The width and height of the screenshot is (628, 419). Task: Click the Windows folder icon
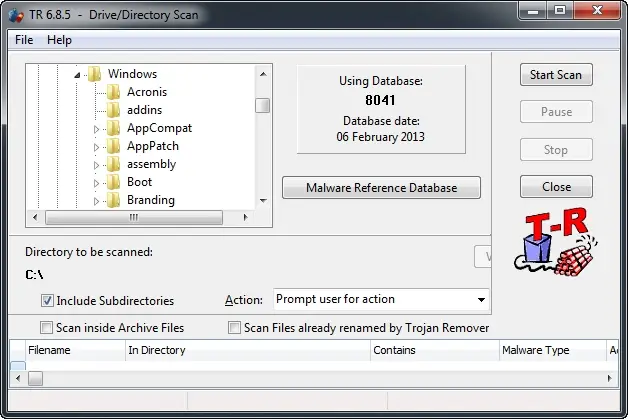[95, 74]
